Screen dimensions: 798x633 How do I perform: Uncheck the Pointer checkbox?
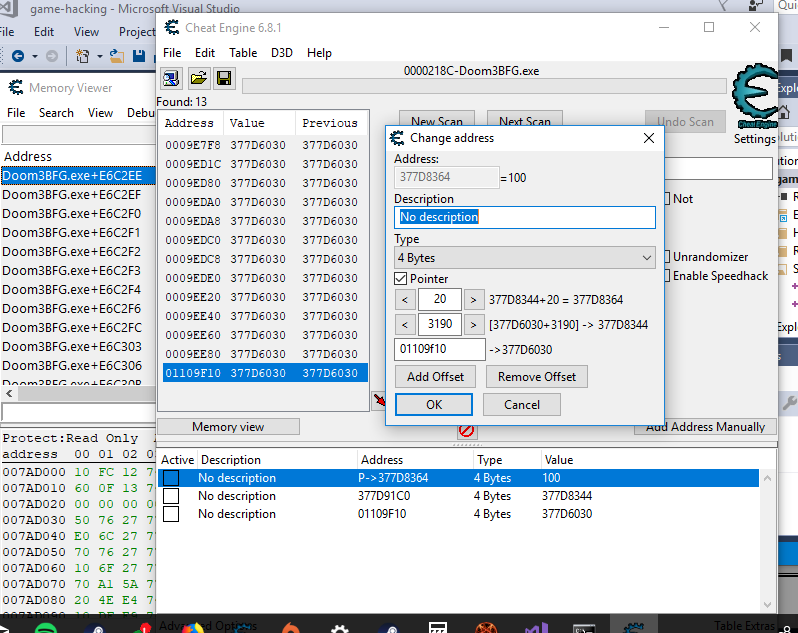pos(401,279)
